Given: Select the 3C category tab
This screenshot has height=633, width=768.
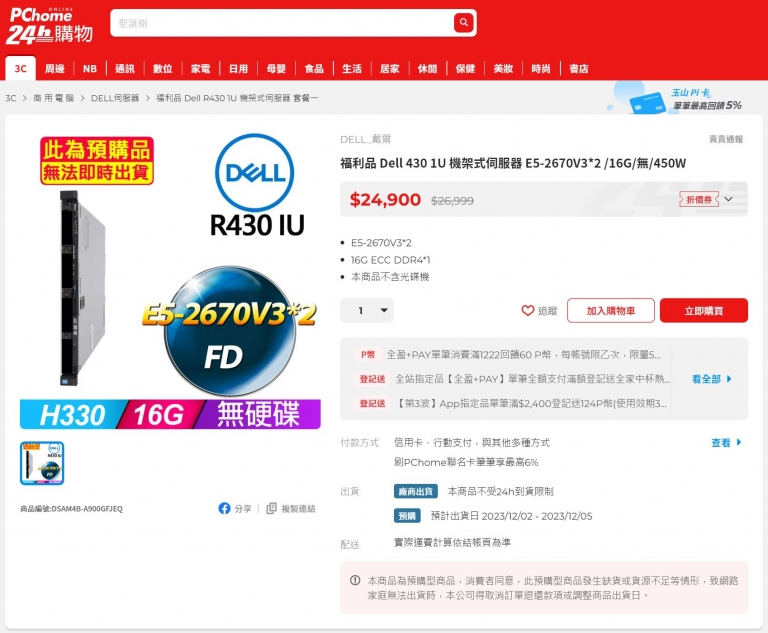Looking at the screenshot, I should pyautogui.click(x=21, y=68).
